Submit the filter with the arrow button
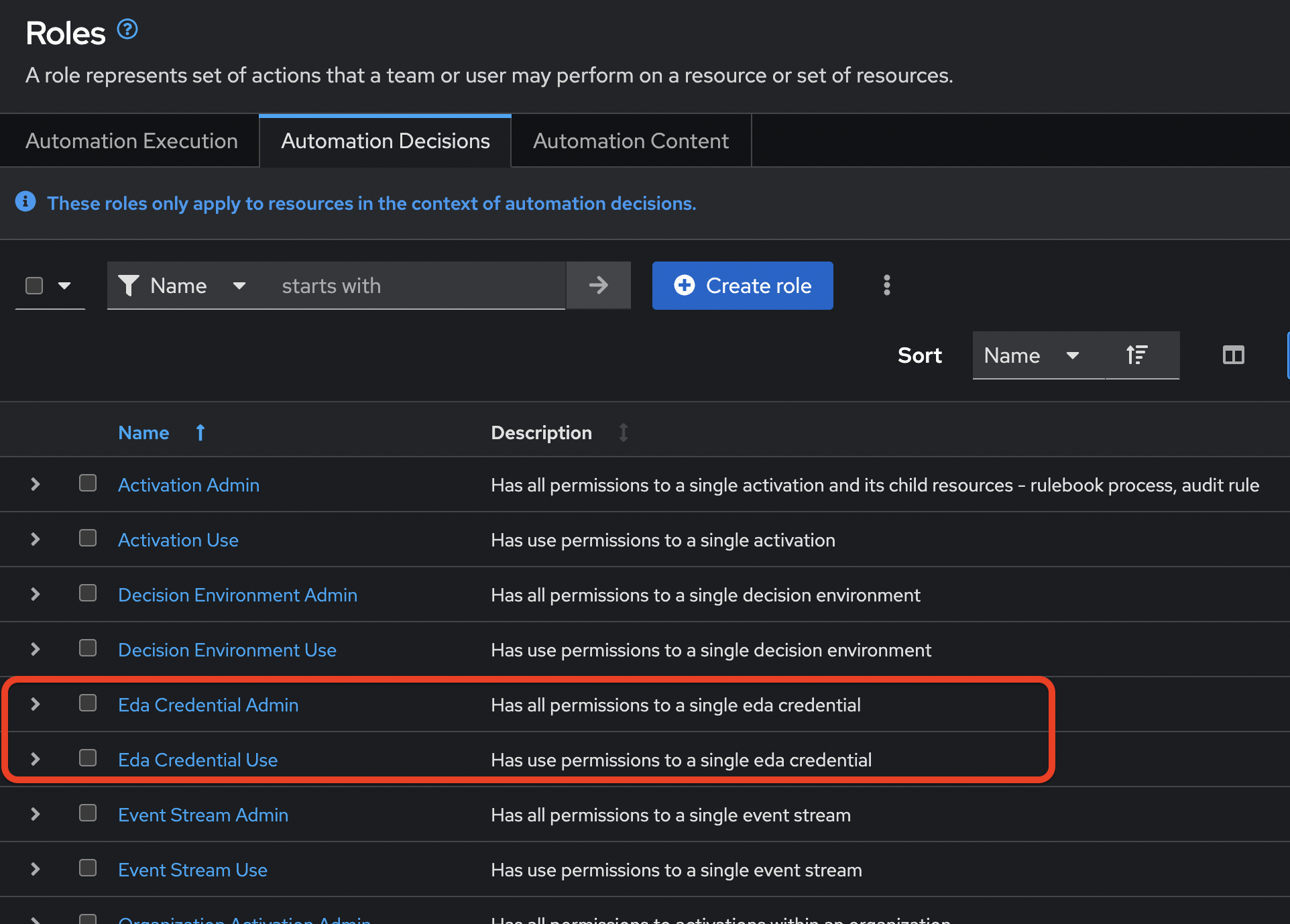1290x924 pixels. [x=598, y=286]
